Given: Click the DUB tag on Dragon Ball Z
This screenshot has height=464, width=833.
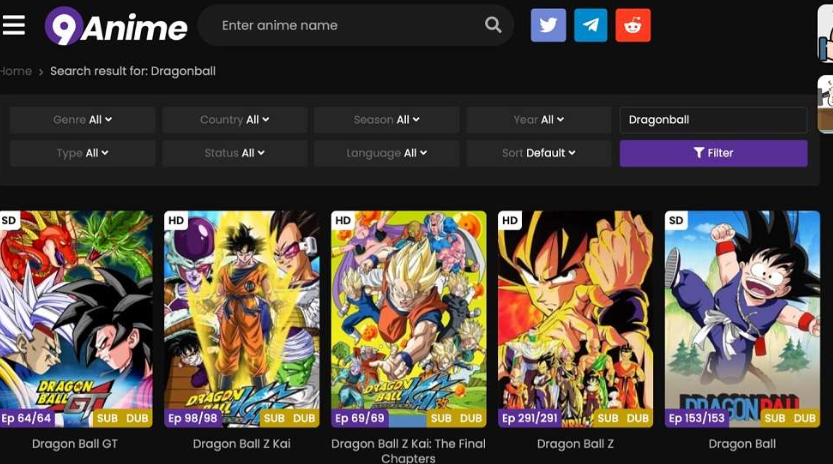Looking at the screenshot, I should tap(638, 419).
